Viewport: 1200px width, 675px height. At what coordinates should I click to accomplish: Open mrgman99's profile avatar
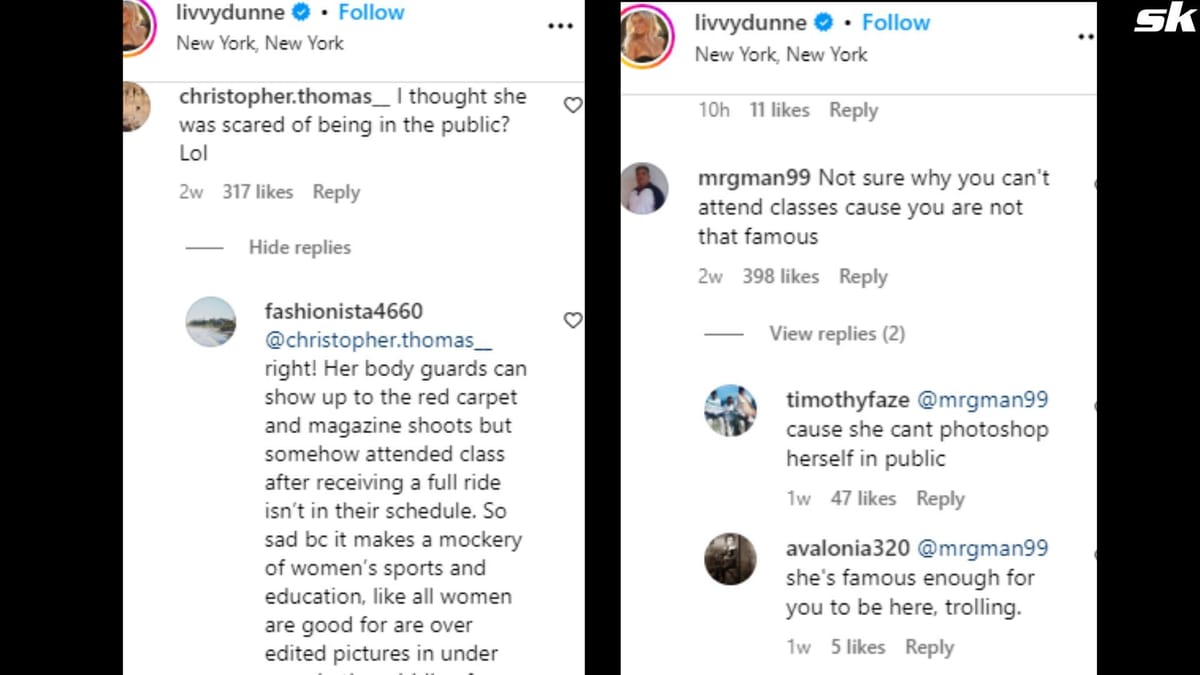pyautogui.click(x=644, y=188)
